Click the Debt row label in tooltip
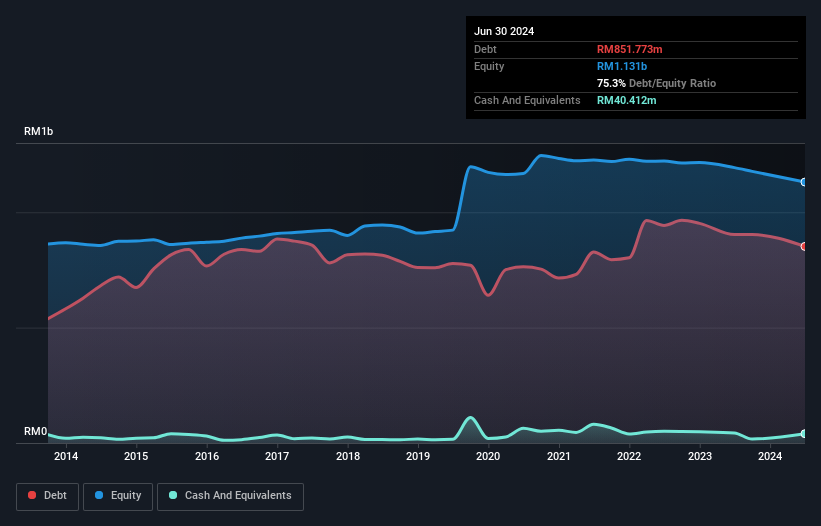821x526 pixels. [485, 49]
